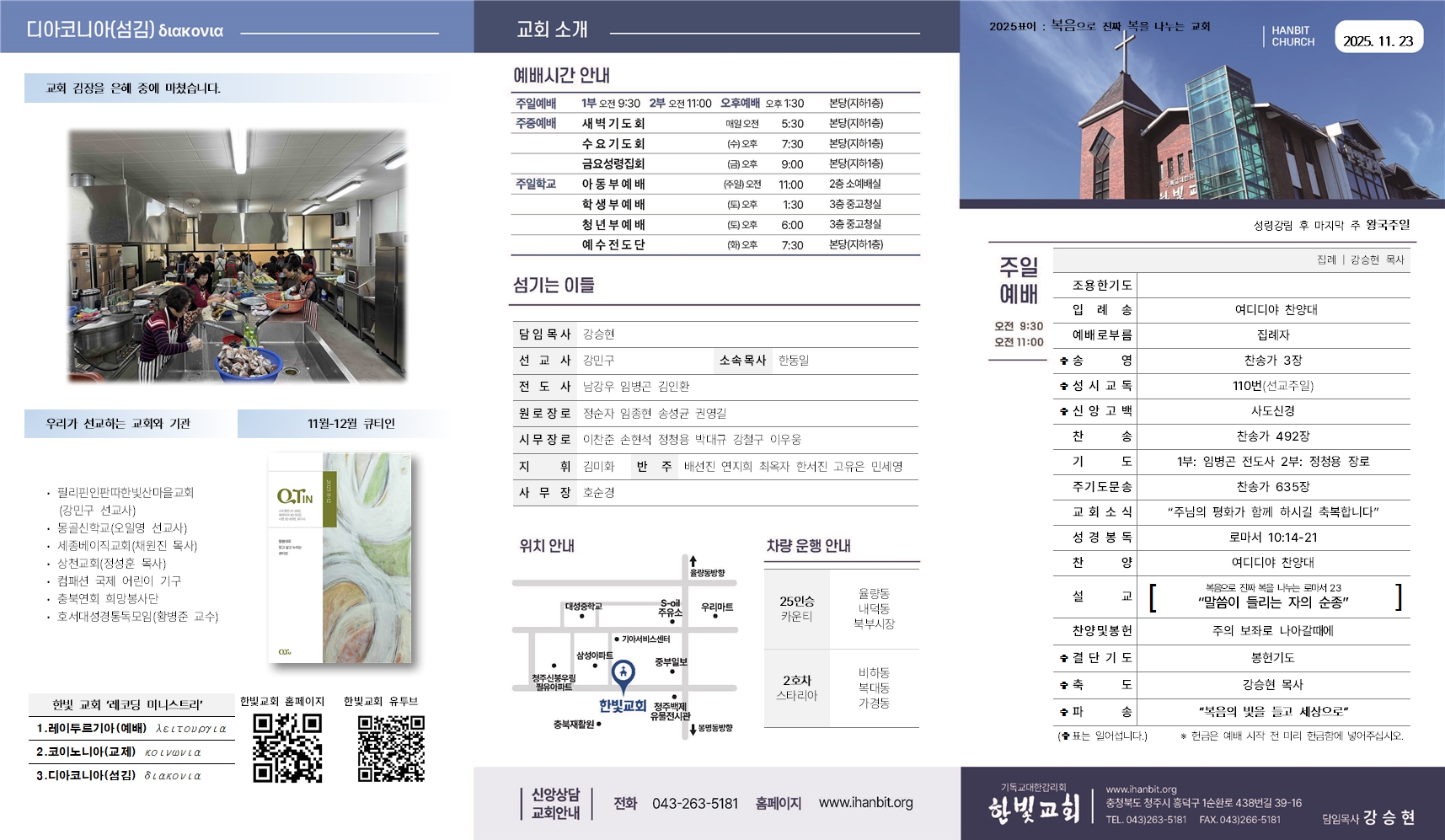Click the church kitchen photo

point(238,256)
